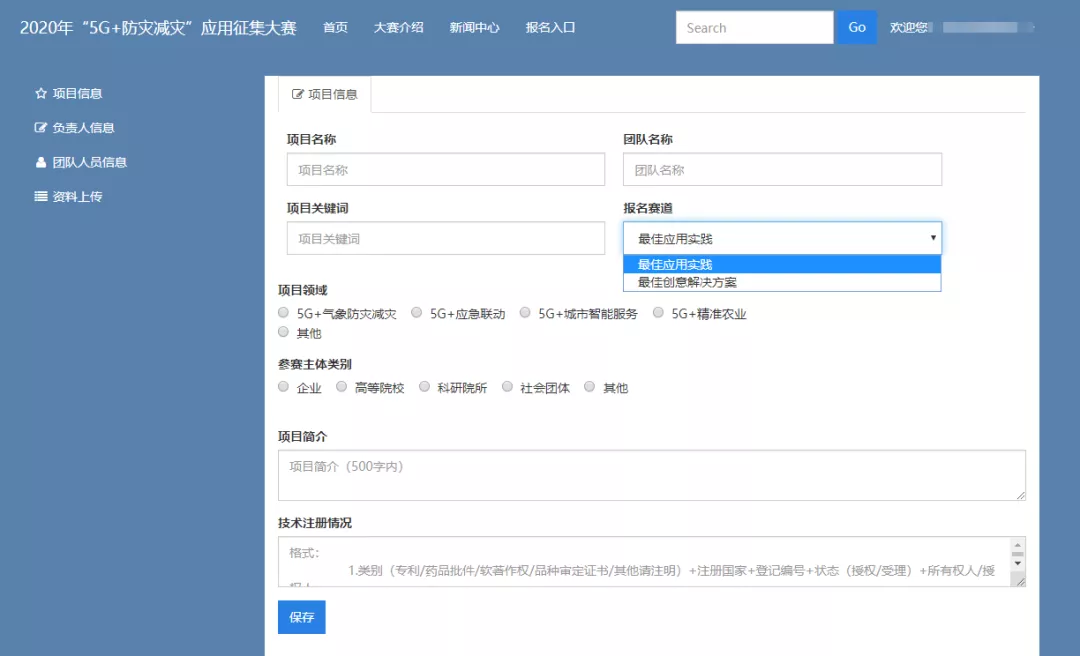This screenshot has width=1080, height=656.
Task: Choose 最佳应用实践 option in the list
Action: point(782,265)
